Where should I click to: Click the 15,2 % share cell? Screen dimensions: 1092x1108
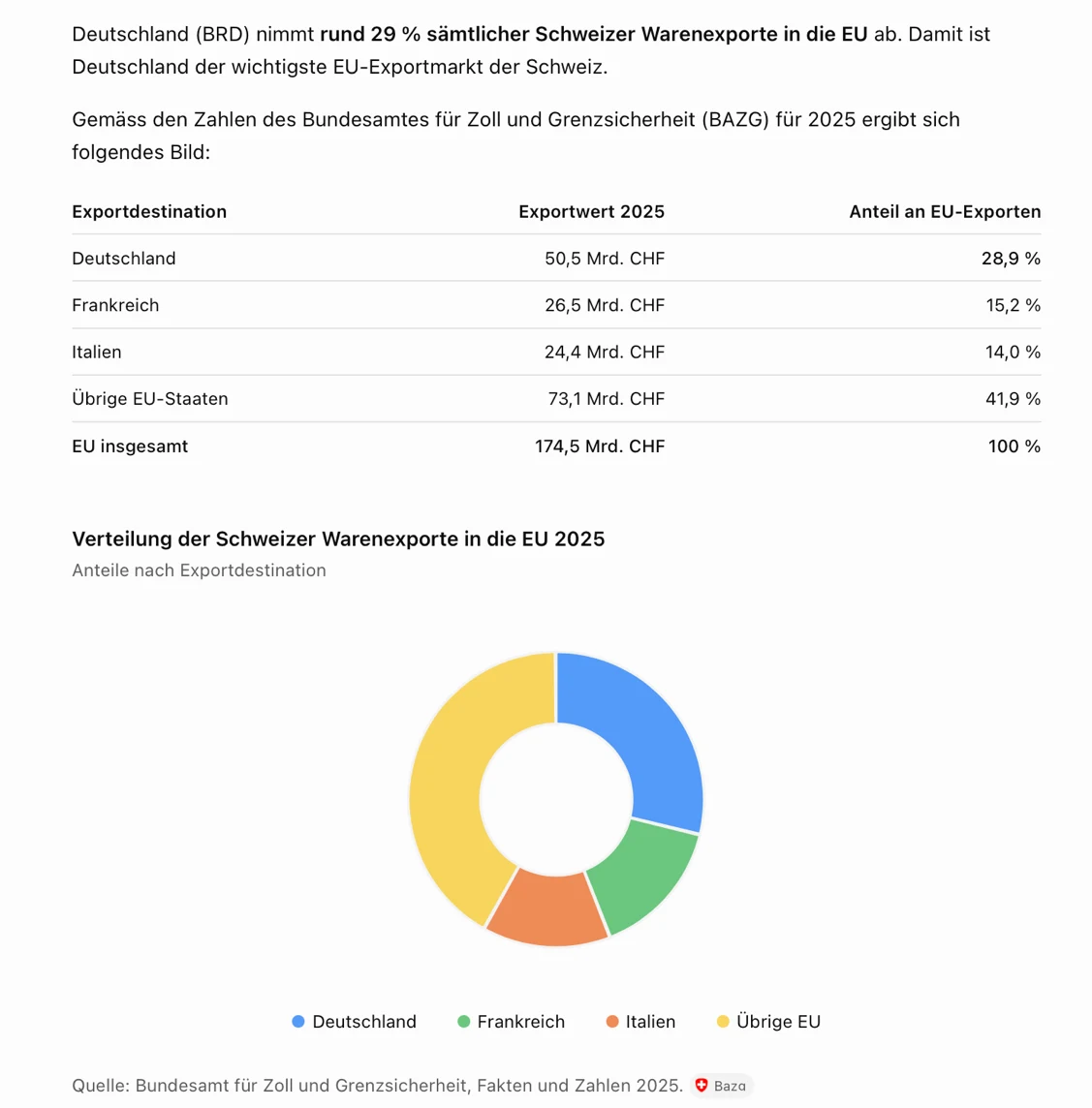1013,305
